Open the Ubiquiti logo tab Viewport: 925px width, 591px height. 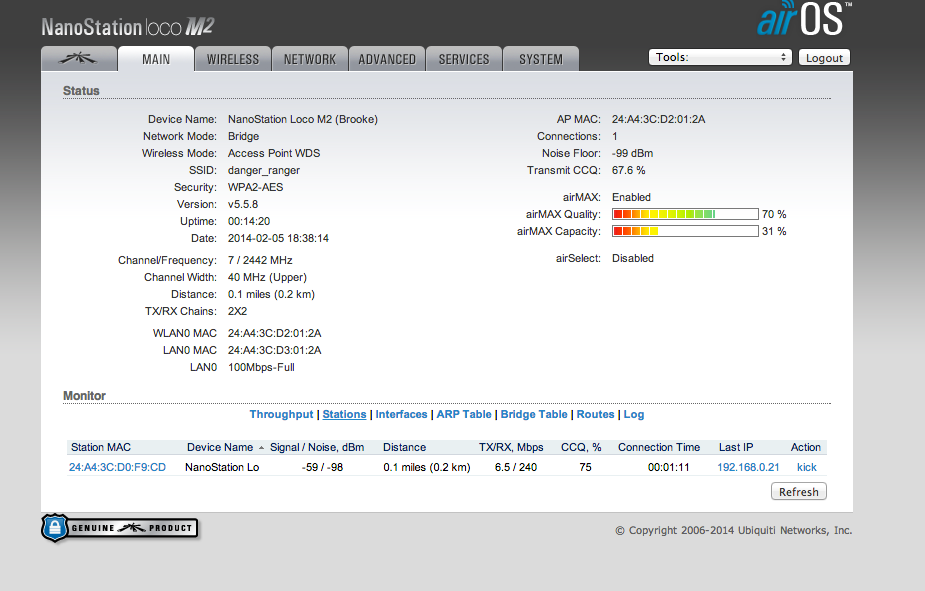tap(78, 59)
